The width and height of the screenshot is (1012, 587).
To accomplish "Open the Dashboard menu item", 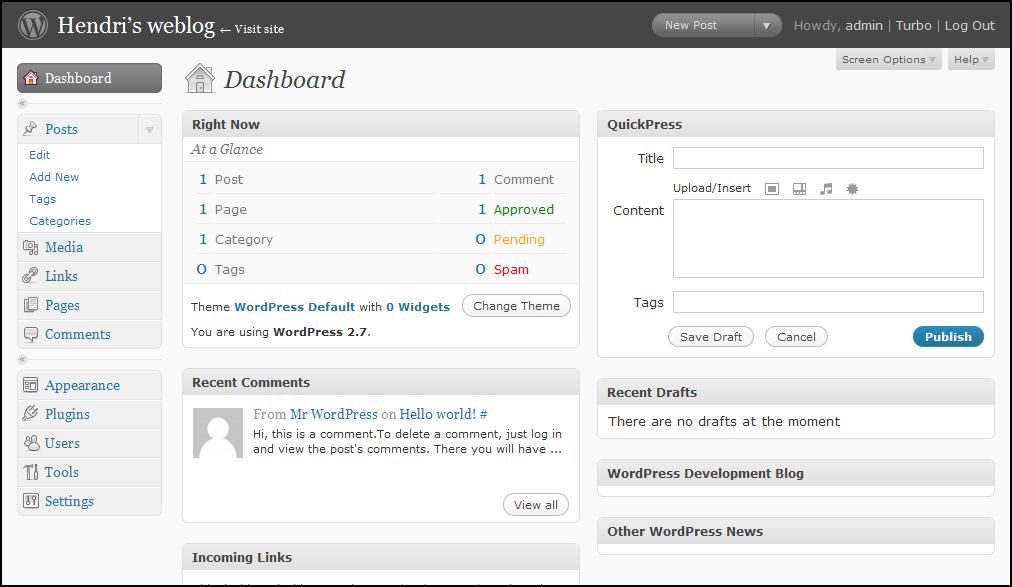I will point(90,78).
